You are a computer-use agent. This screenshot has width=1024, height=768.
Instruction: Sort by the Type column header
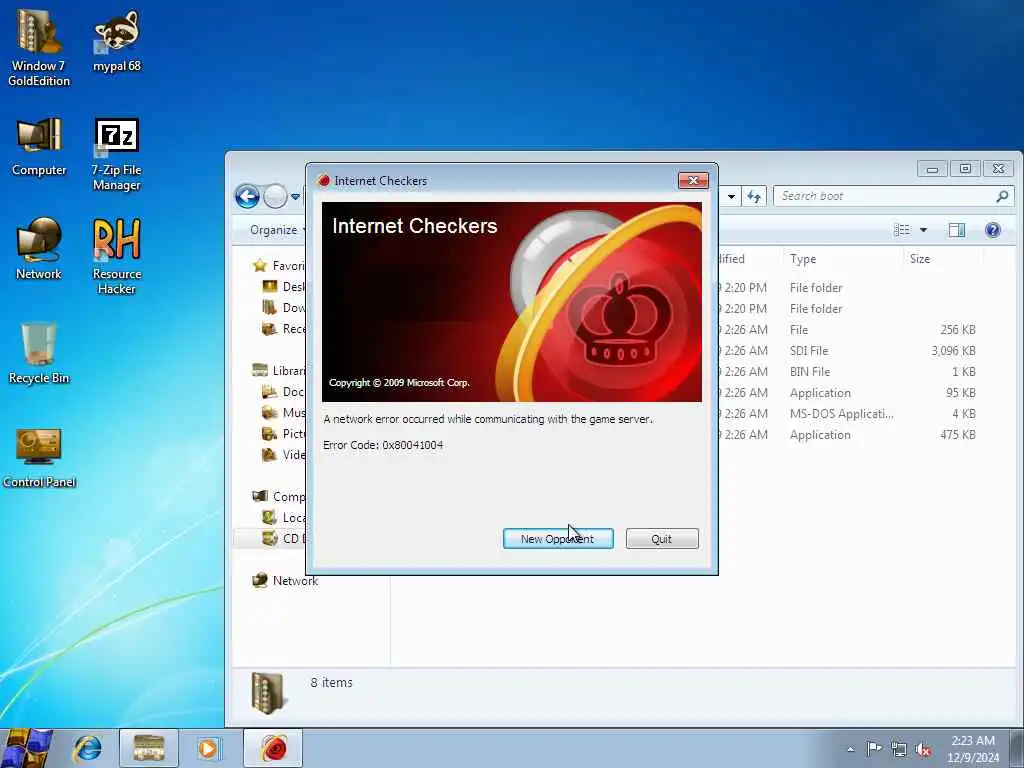[842, 259]
